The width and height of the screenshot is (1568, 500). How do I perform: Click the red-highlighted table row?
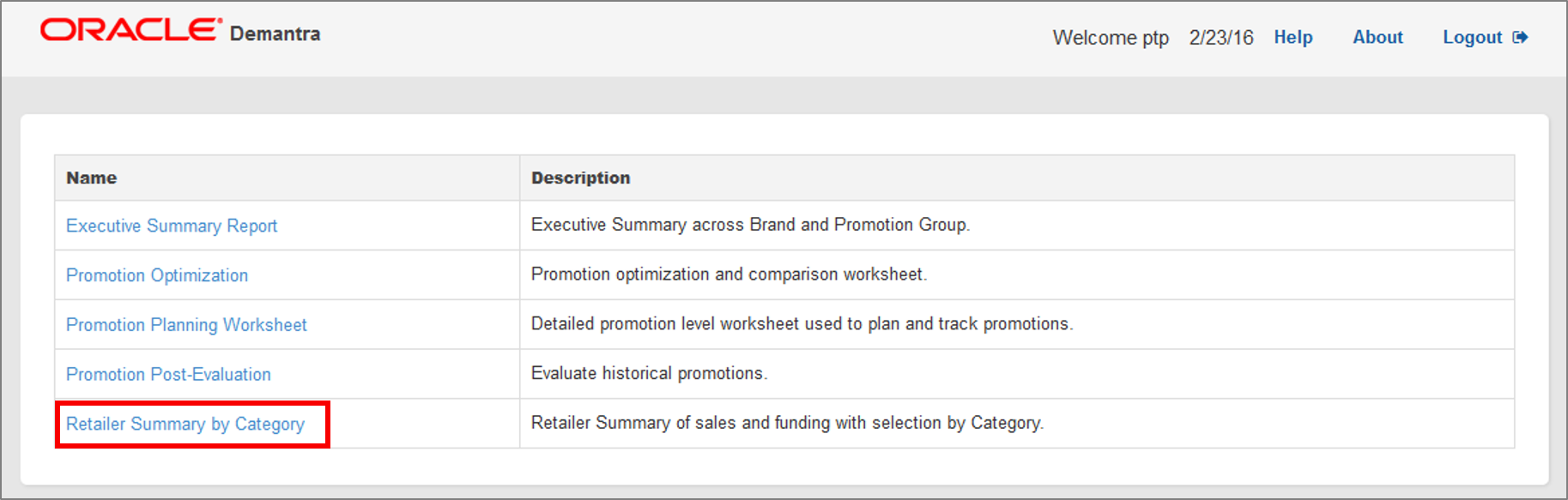pyautogui.click(x=191, y=424)
